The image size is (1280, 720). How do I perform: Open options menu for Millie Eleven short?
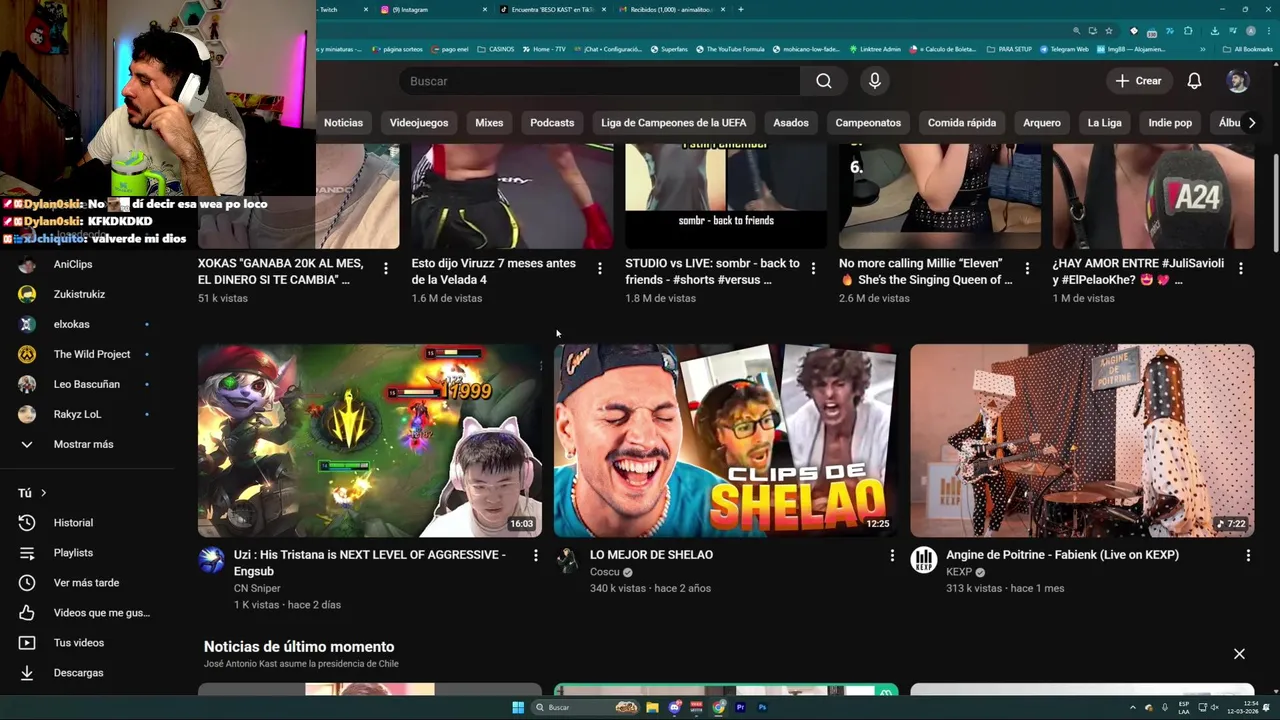1027,268
